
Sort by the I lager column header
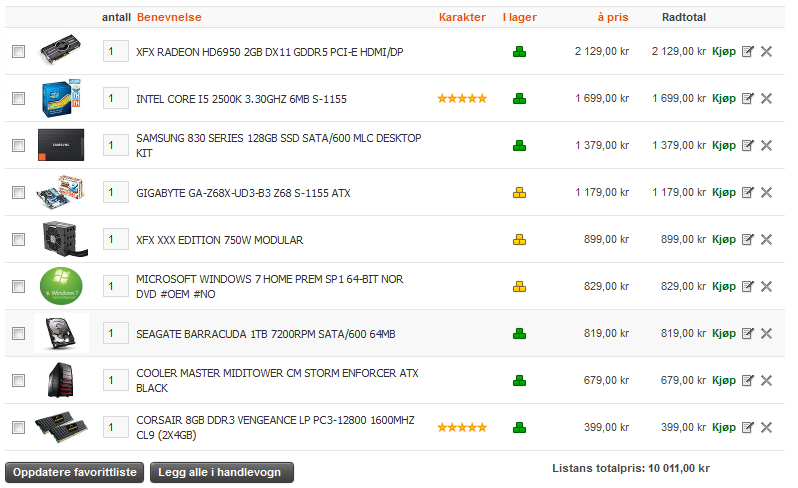tap(520, 17)
